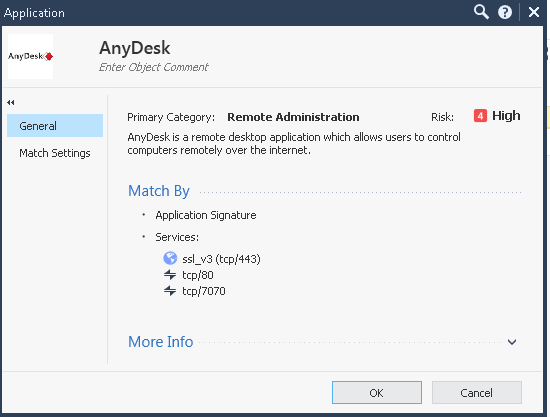This screenshot has height=417, width=550.
Task: Click the More Info heading
Action: (161, 342)
